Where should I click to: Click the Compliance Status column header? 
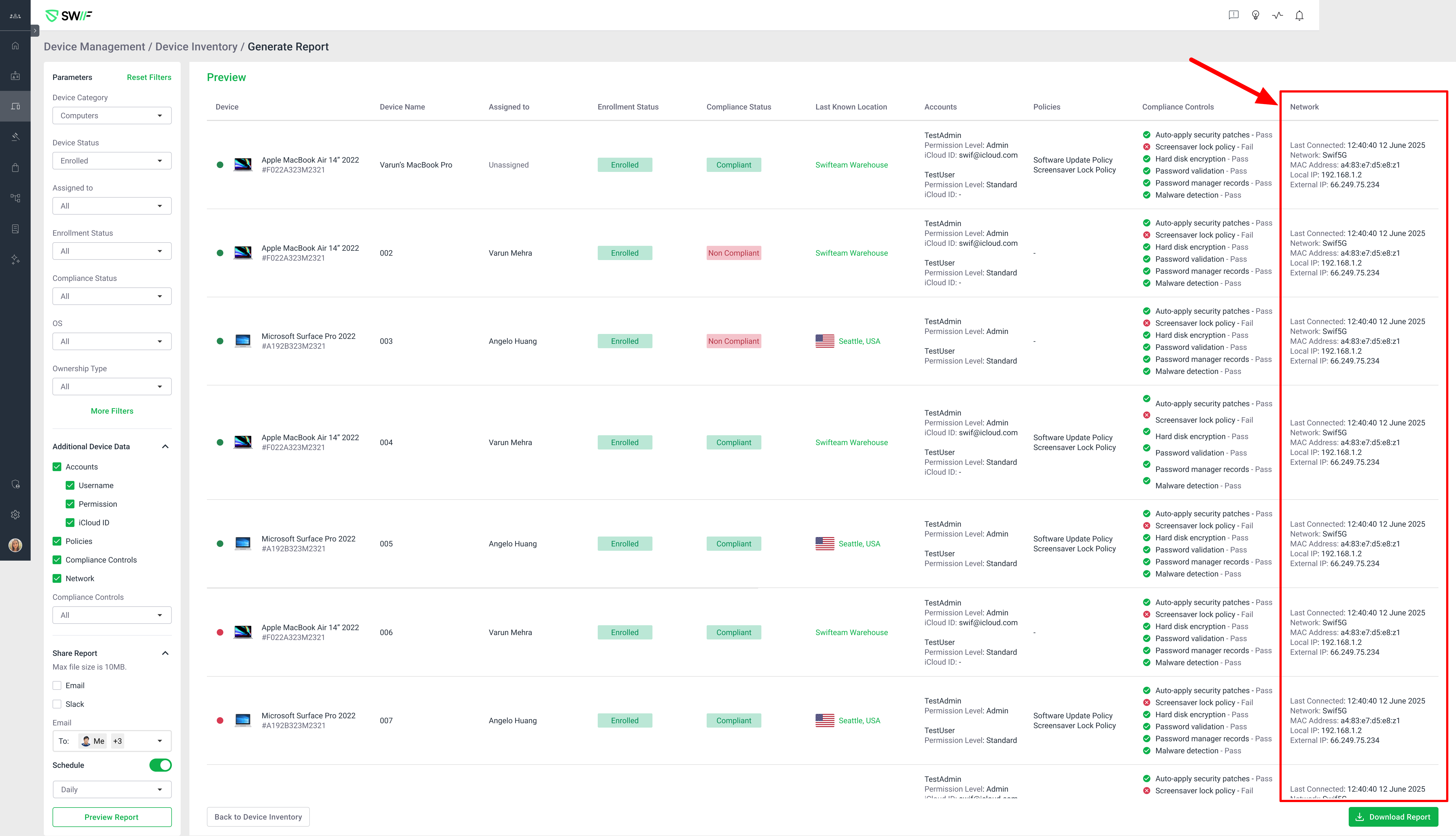(739, 107)
